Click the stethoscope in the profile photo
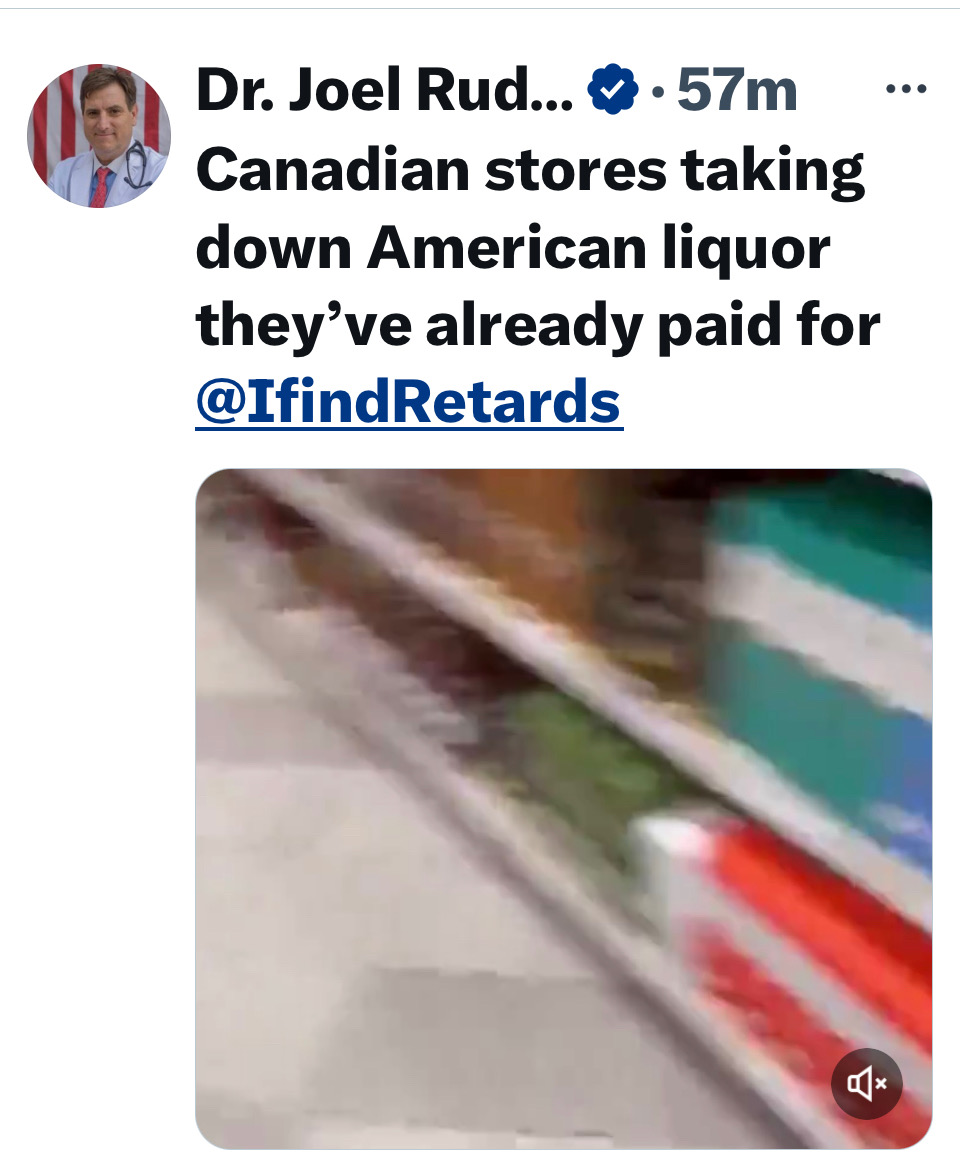The width and height of the screenshot is (960, 1159). 137,165
